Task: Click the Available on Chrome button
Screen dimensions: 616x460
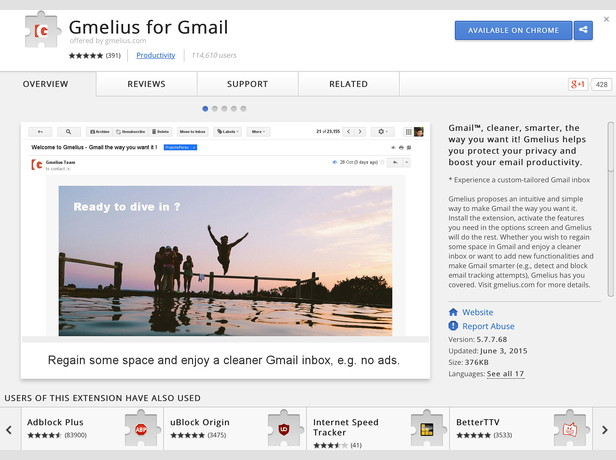Action: (x=513, y=30)
